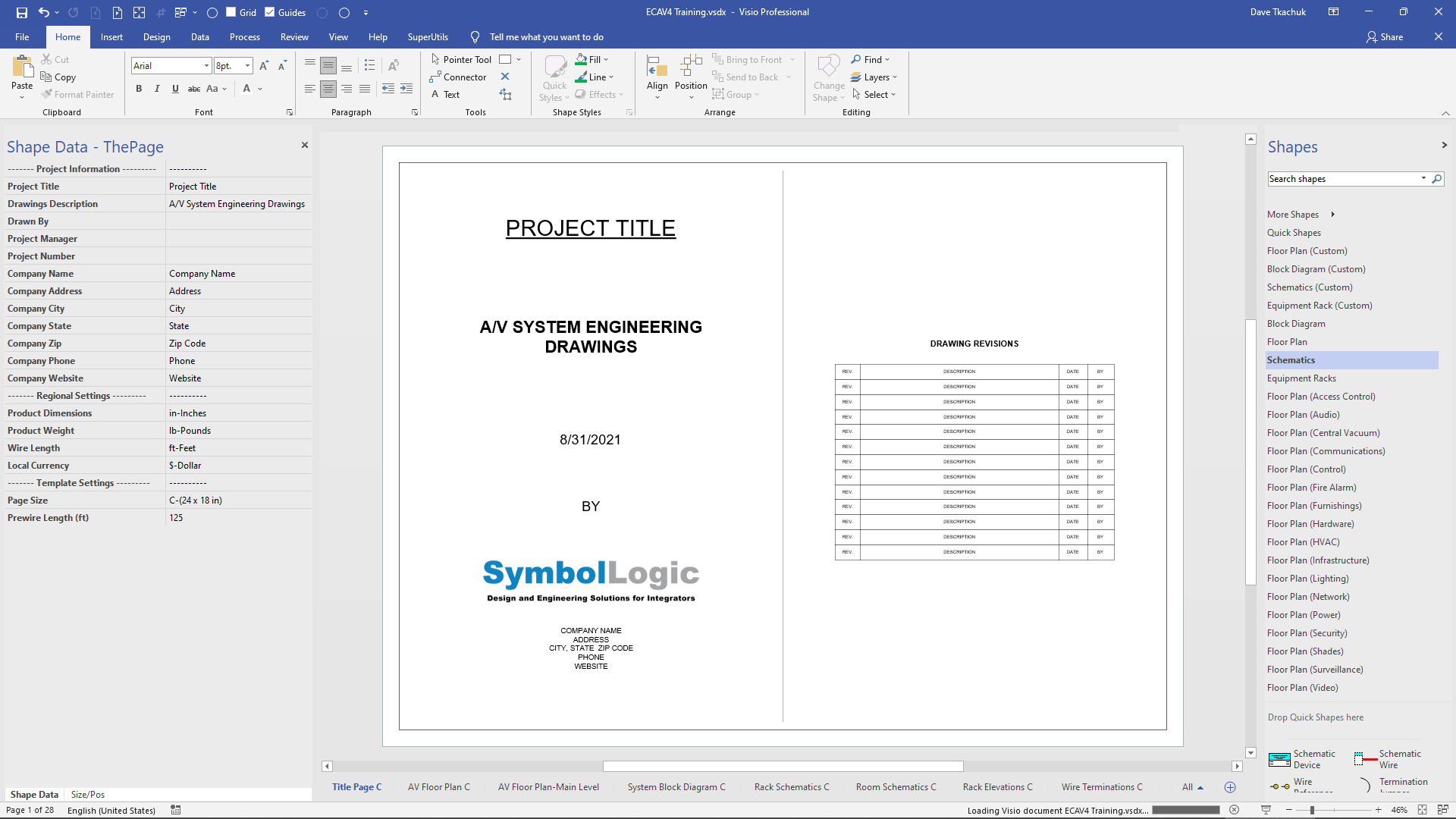
Task: Click the Paste clipboard icon
Action: (x=22, y=67)
